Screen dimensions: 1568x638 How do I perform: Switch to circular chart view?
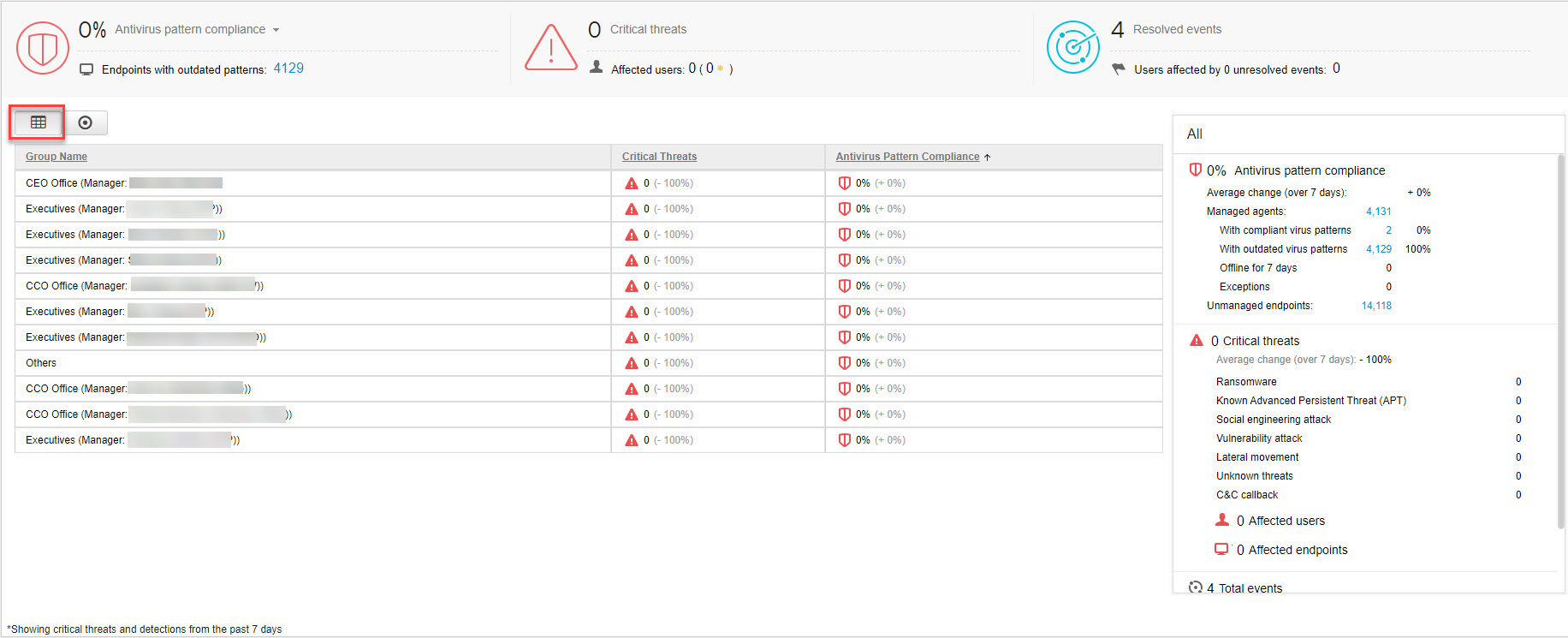click(x=86, y=122)
